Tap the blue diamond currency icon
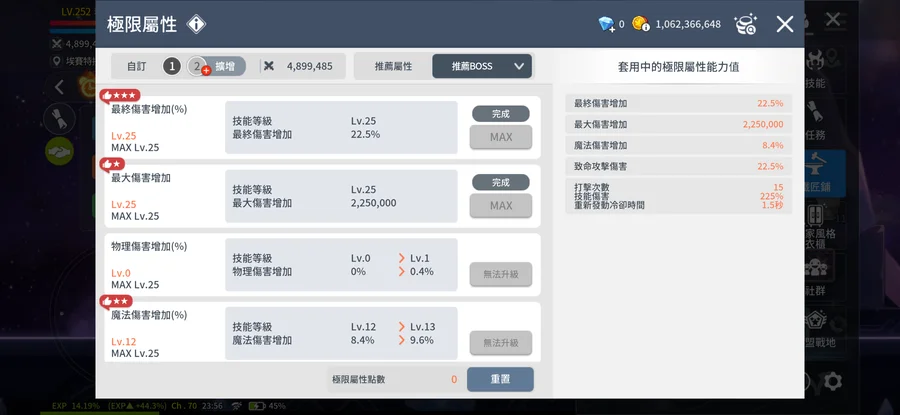Screen dimensions: 900x415 (x=607, y=24)
